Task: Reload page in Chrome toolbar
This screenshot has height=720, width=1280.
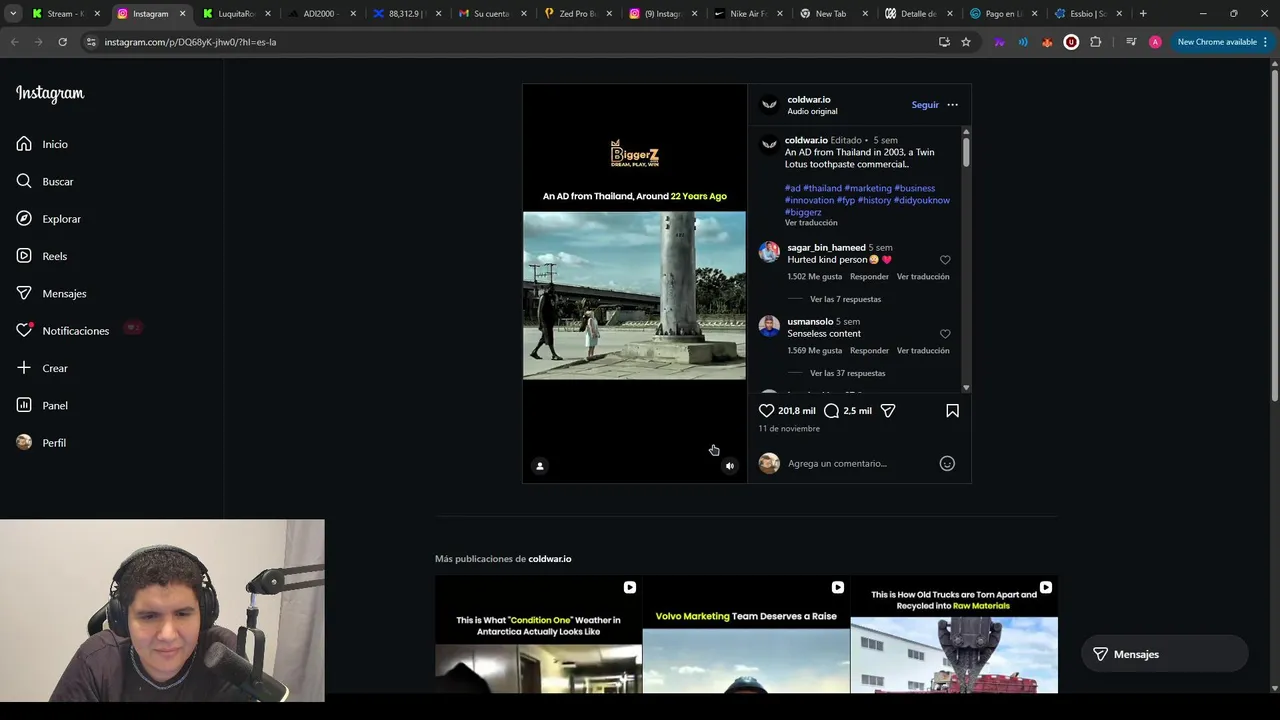Action: 62,42
